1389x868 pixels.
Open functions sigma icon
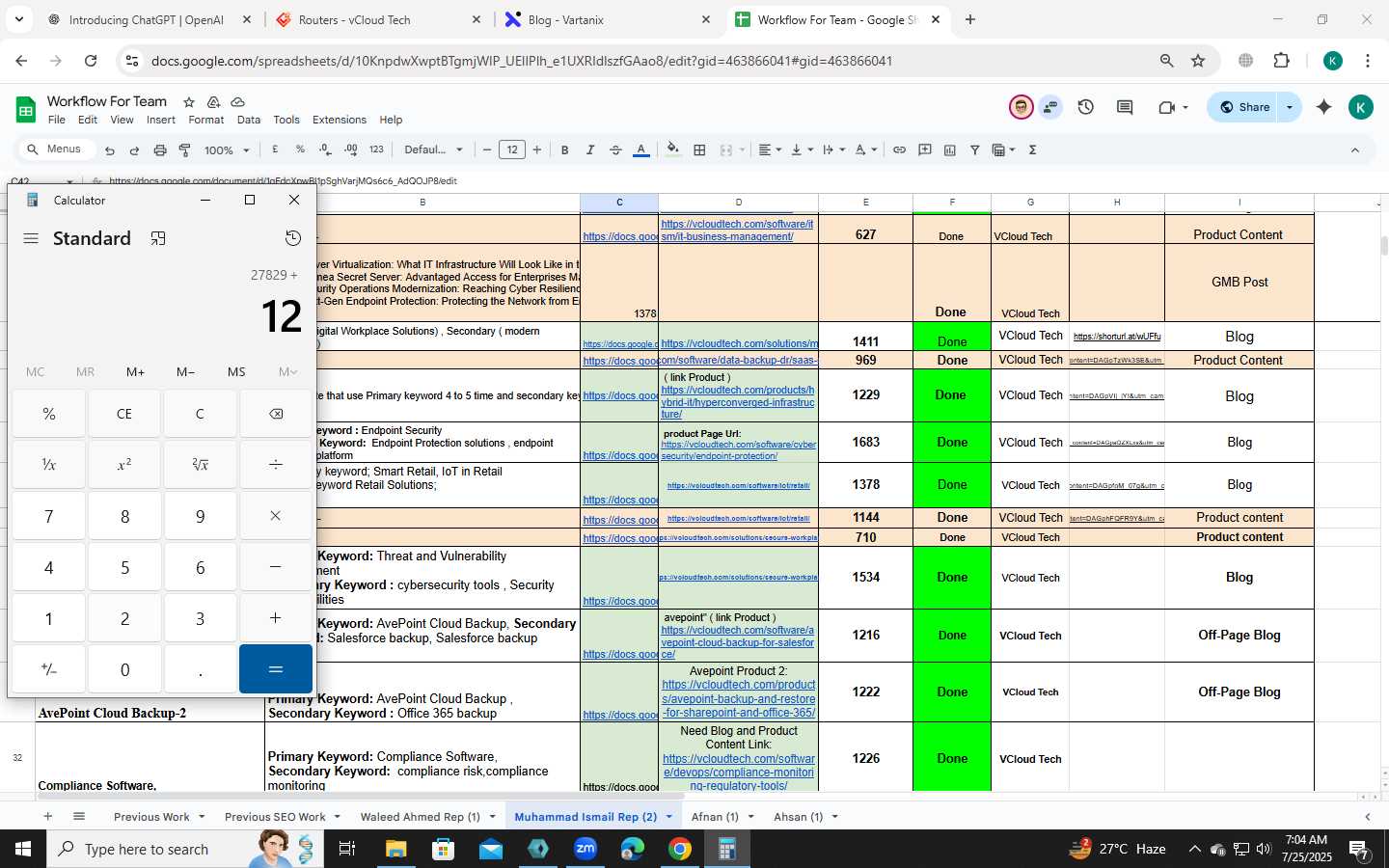(x=1032, y=149)
